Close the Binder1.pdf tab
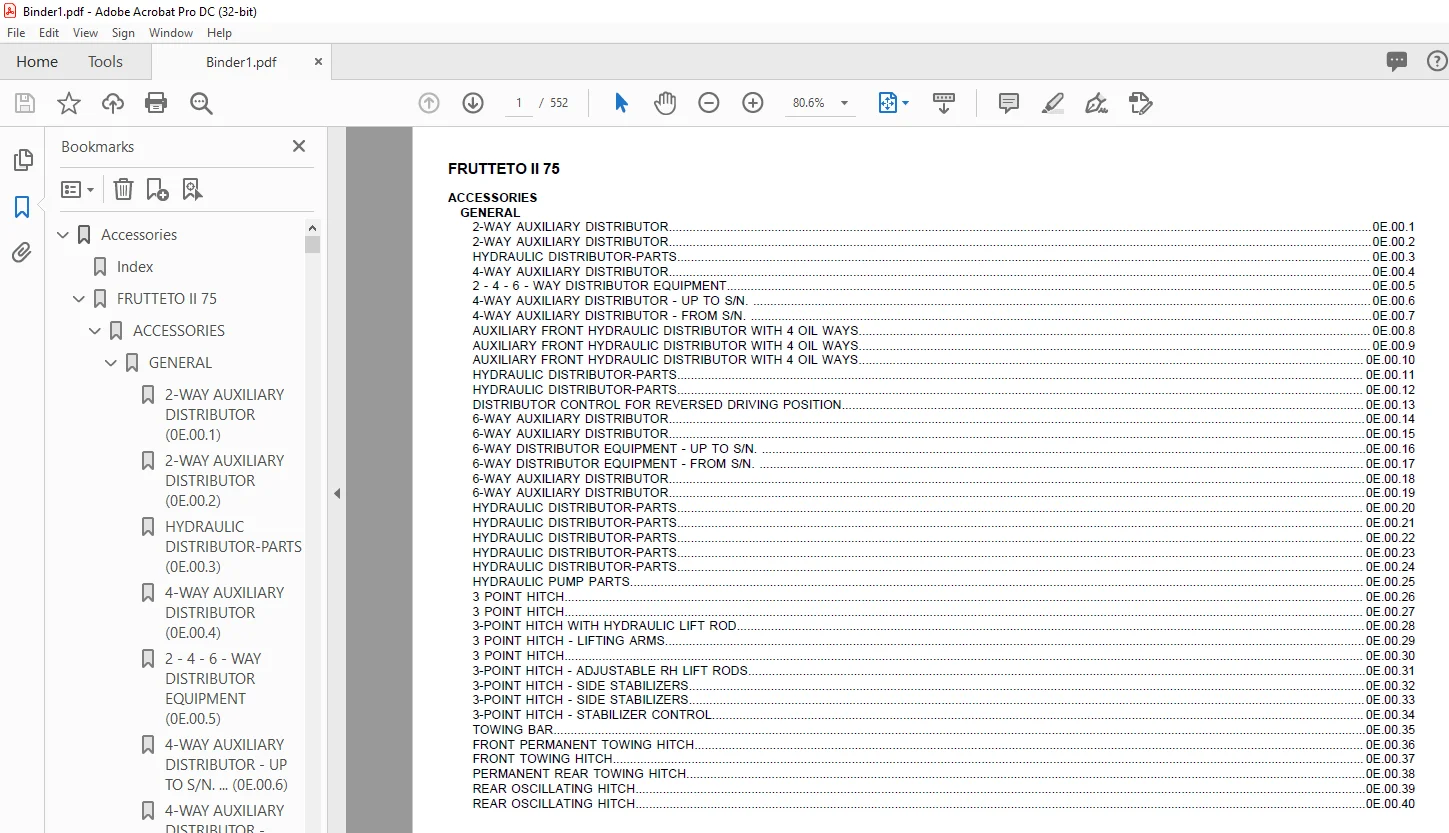1449x833 pixels. pos(318,62)
